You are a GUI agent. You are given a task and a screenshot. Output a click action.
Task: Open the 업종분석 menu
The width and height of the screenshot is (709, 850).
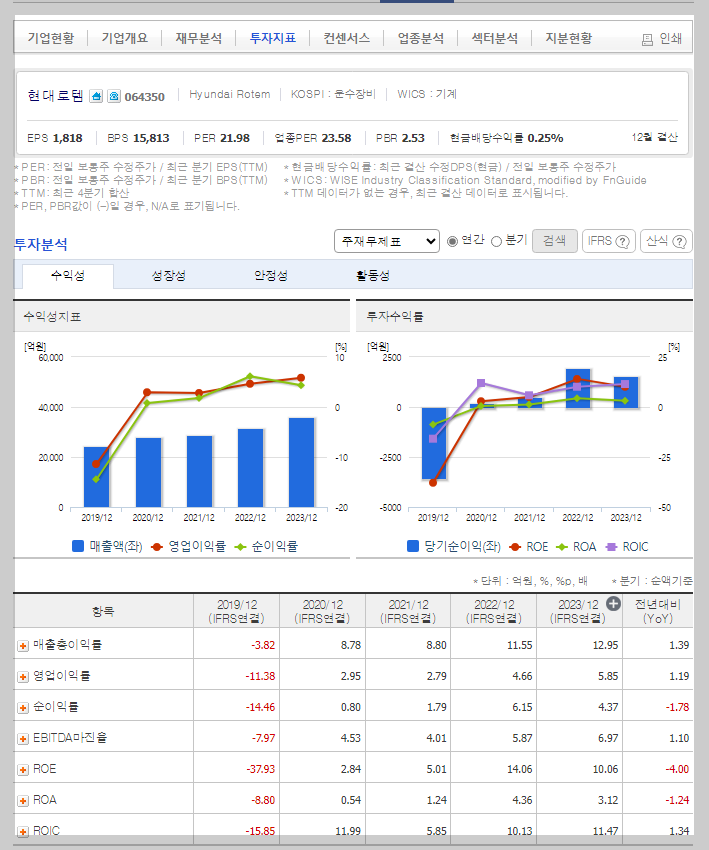421,38
